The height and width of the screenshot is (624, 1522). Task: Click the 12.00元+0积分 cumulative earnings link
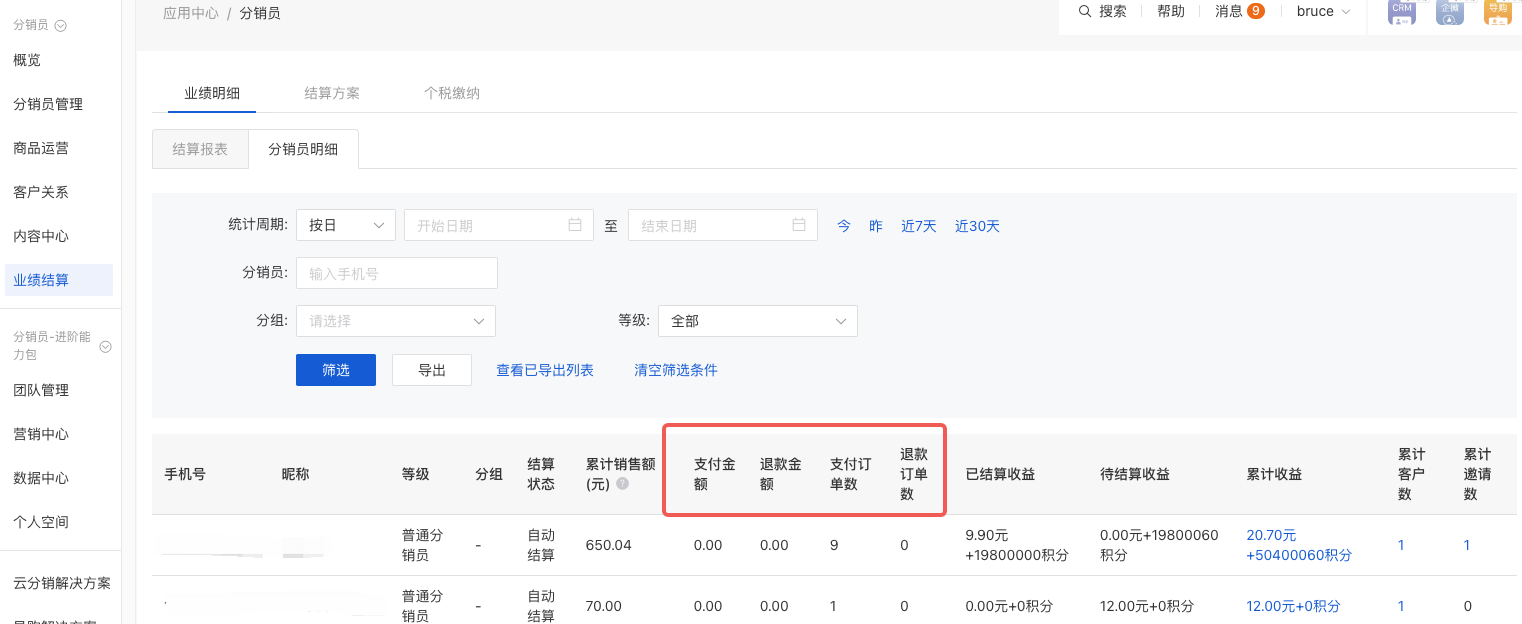(1293, 606)
